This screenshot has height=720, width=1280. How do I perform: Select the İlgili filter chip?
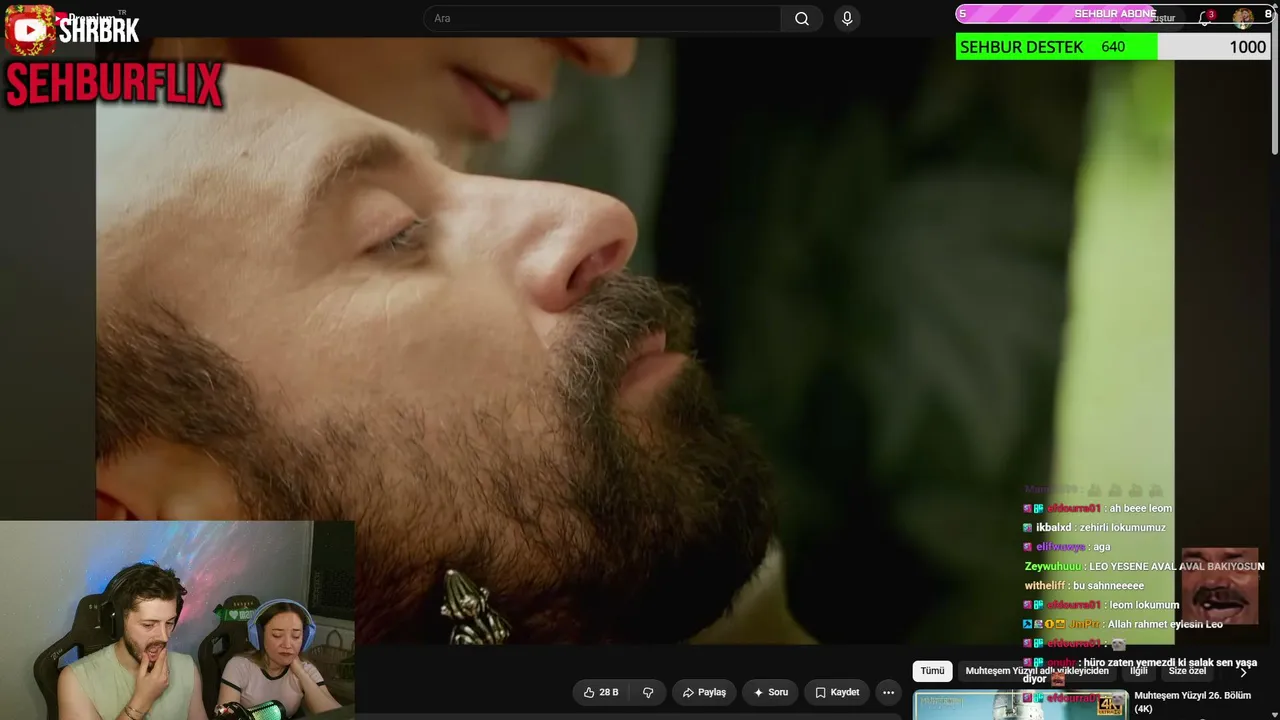point(1139,671)
